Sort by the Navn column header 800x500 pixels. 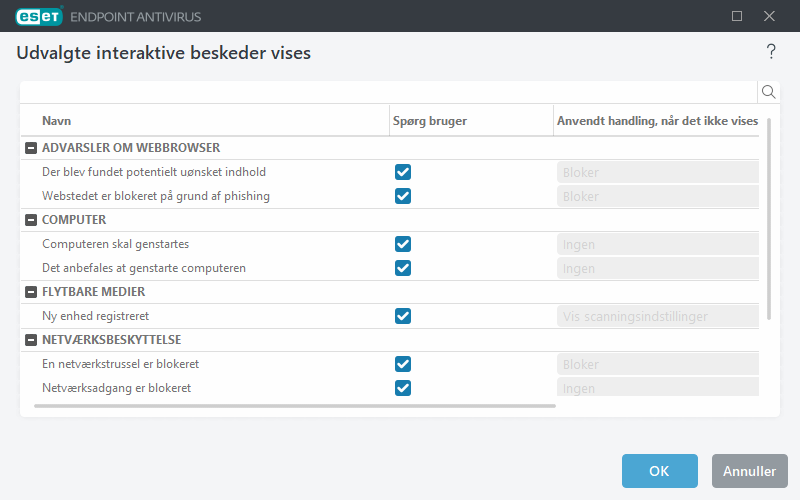(56, 121)
